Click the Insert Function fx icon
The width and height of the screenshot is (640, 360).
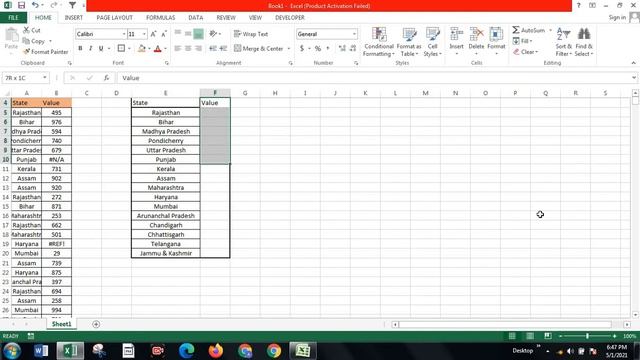tap(106, 78)
